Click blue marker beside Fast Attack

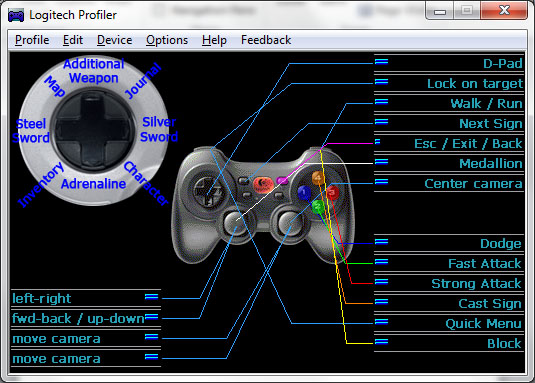(x=381, y=262)
